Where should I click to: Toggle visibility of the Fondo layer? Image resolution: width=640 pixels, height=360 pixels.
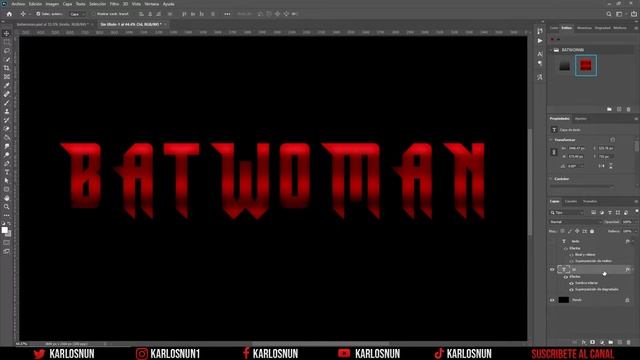pyautogui.click(x=552, y=300)
